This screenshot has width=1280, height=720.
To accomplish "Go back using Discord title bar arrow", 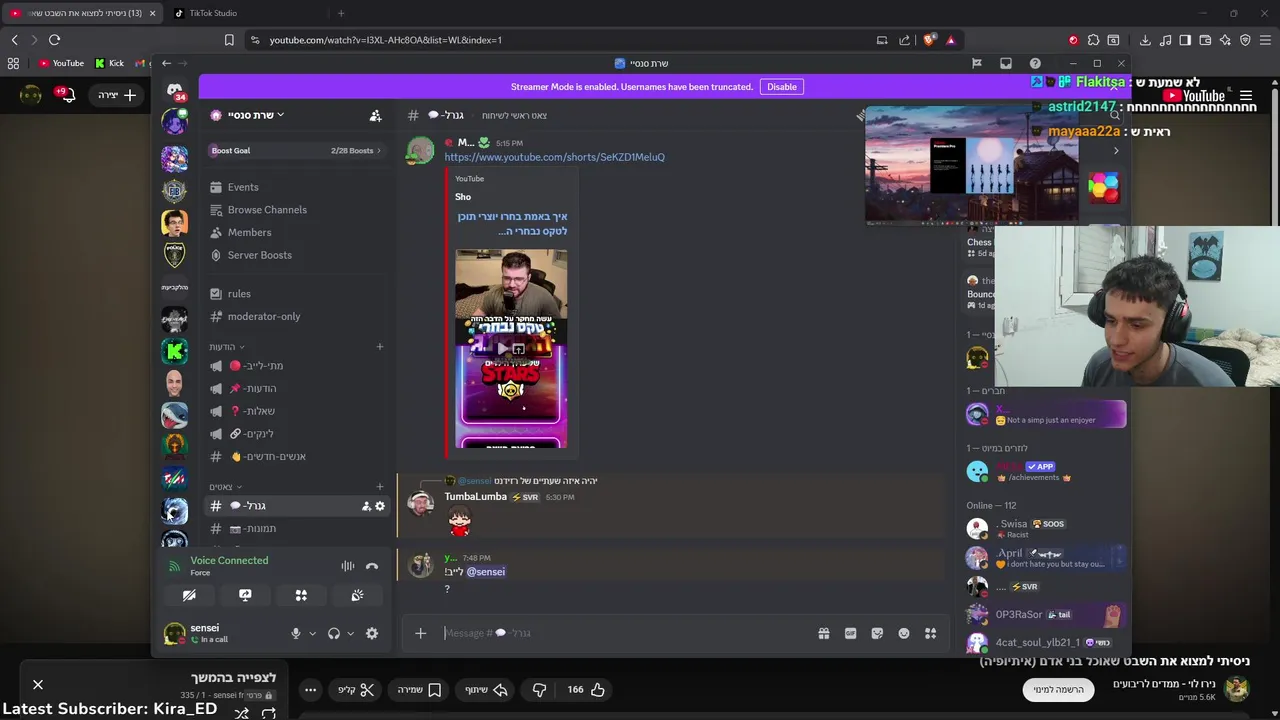I will click(167, 63).
